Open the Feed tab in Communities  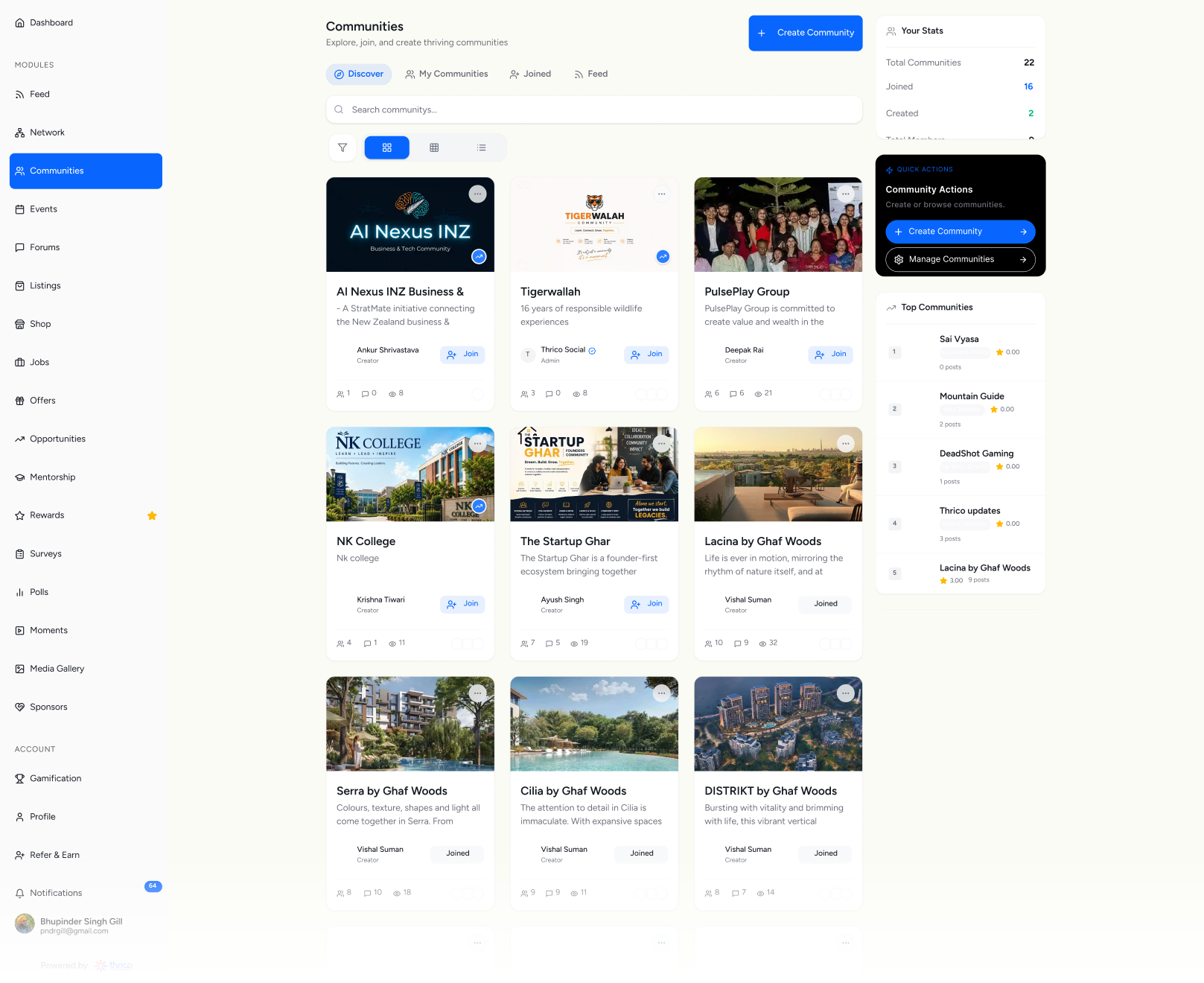591,74
